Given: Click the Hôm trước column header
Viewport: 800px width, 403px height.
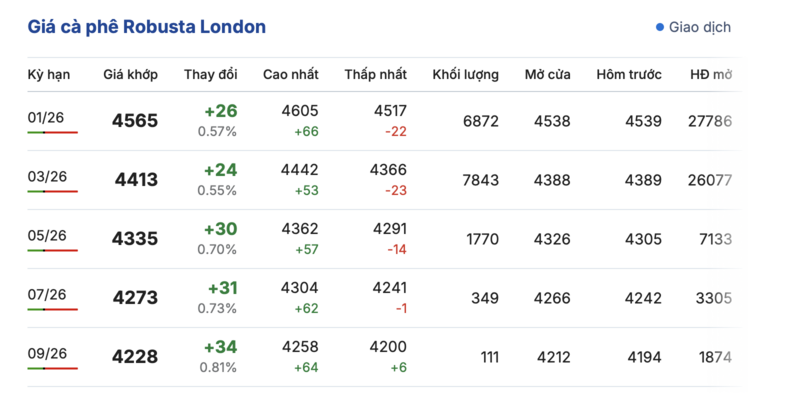Looking at the screenshot, I should pos(629,75).
